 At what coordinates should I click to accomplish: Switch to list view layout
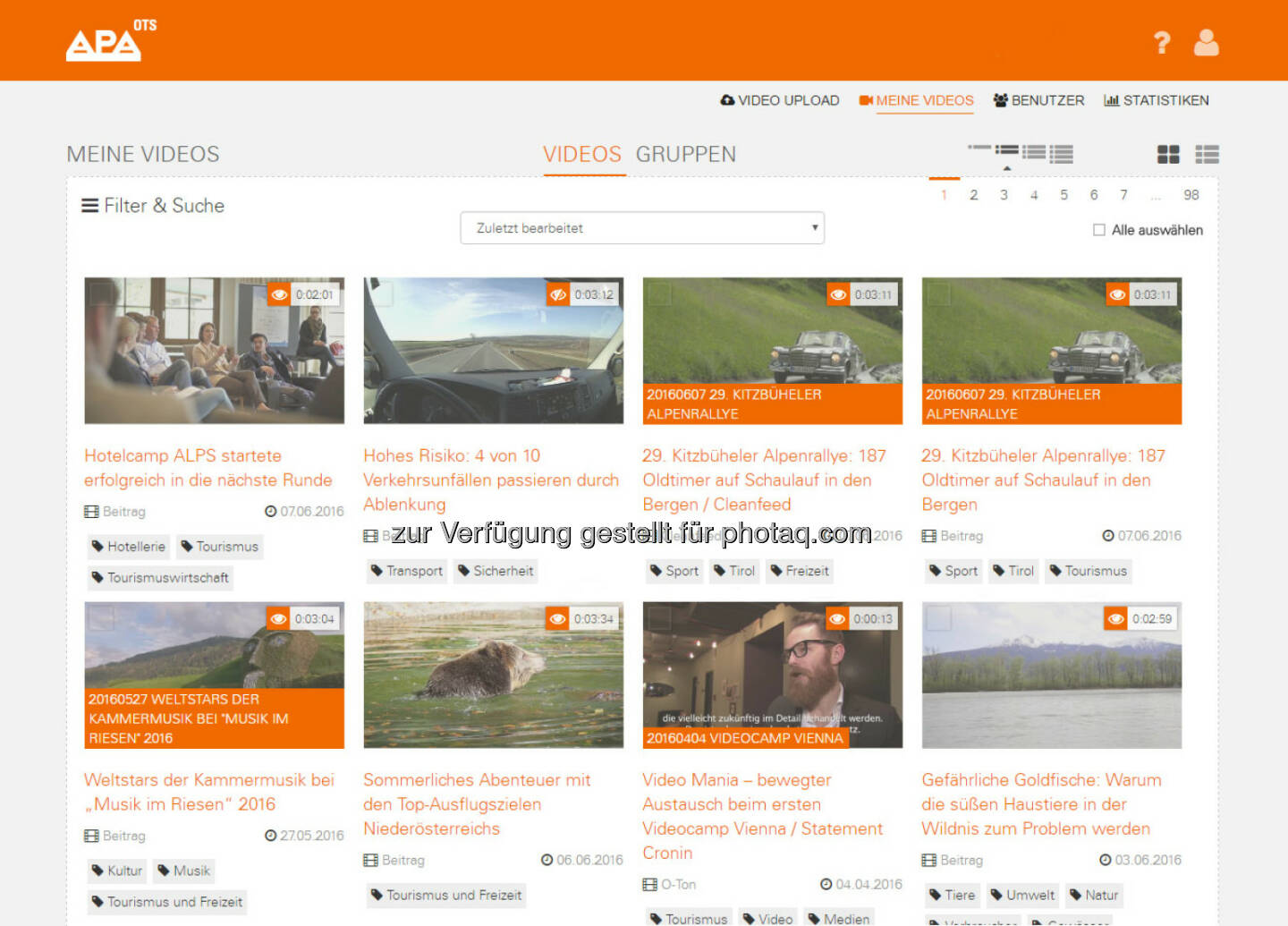pyautogui.click(x=1207, y=155)
